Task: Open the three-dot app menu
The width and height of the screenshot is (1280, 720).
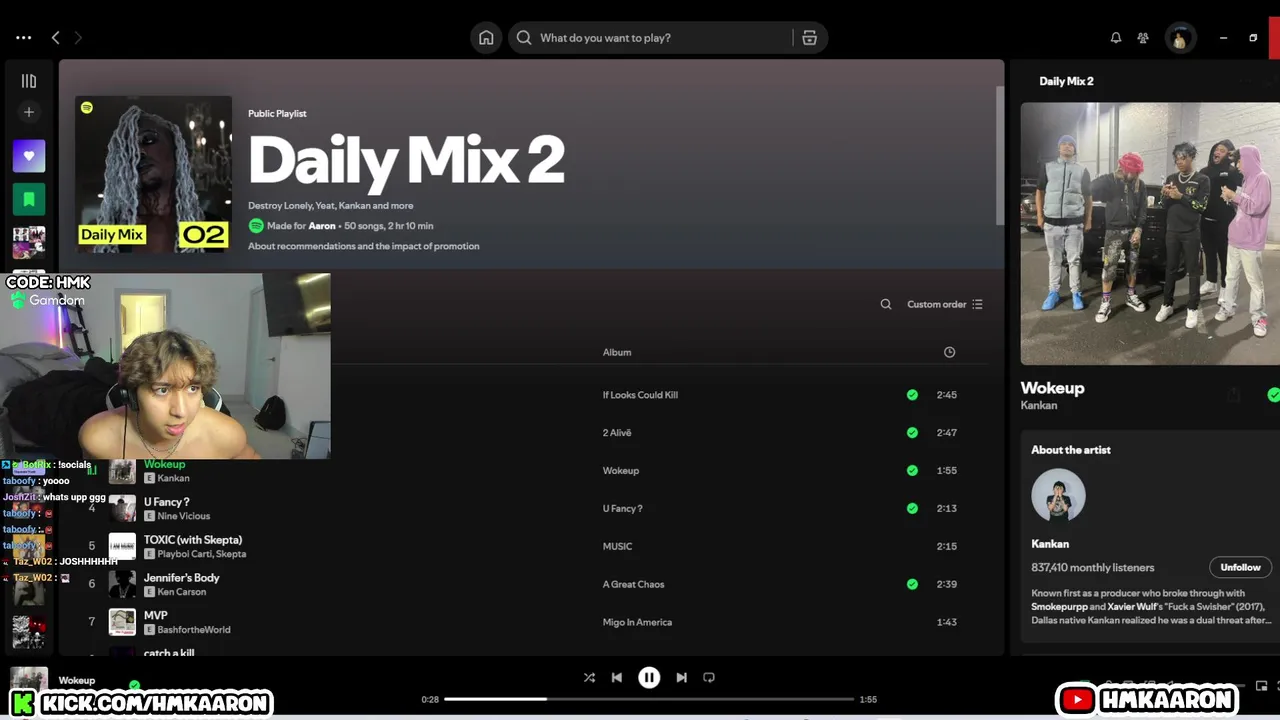Action: 23,38
